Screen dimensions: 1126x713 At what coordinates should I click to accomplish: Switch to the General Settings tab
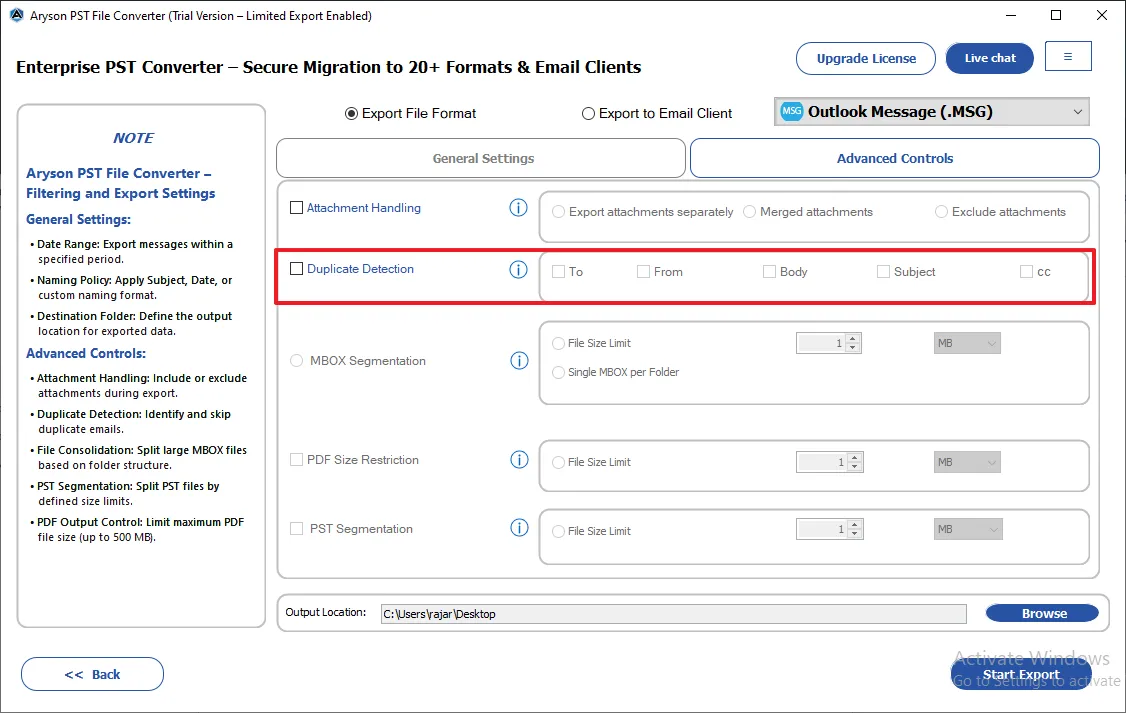click(x=481, y=158)
